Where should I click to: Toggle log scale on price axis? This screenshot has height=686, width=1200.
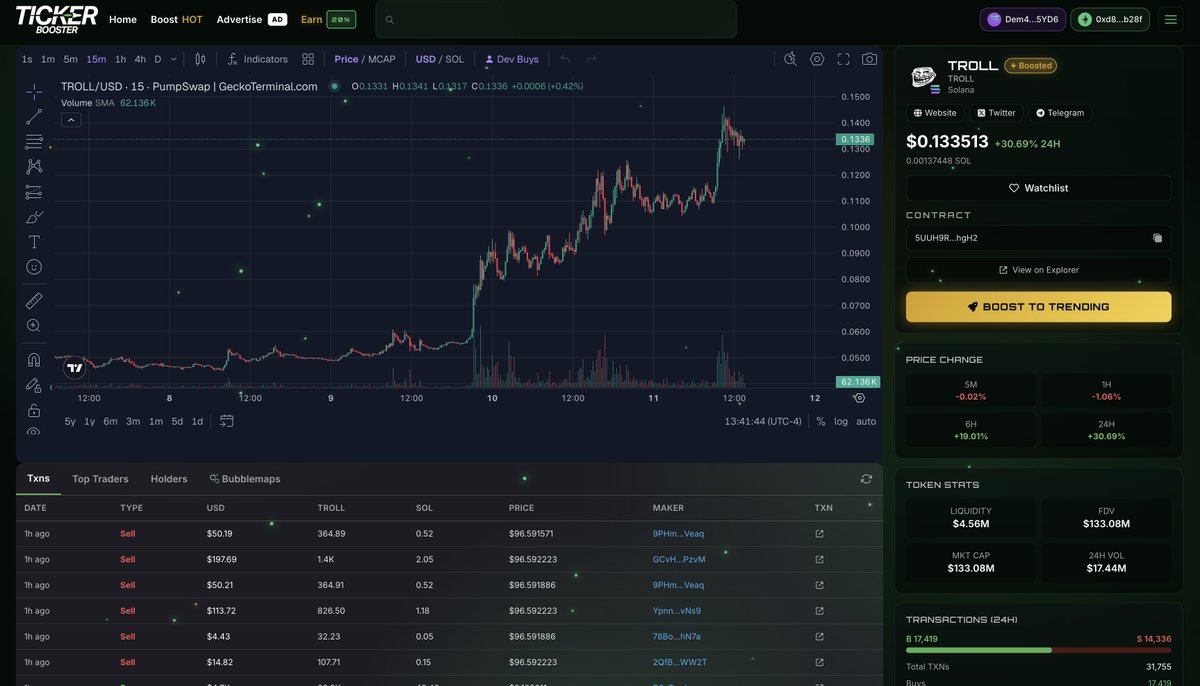coord(841,421)
